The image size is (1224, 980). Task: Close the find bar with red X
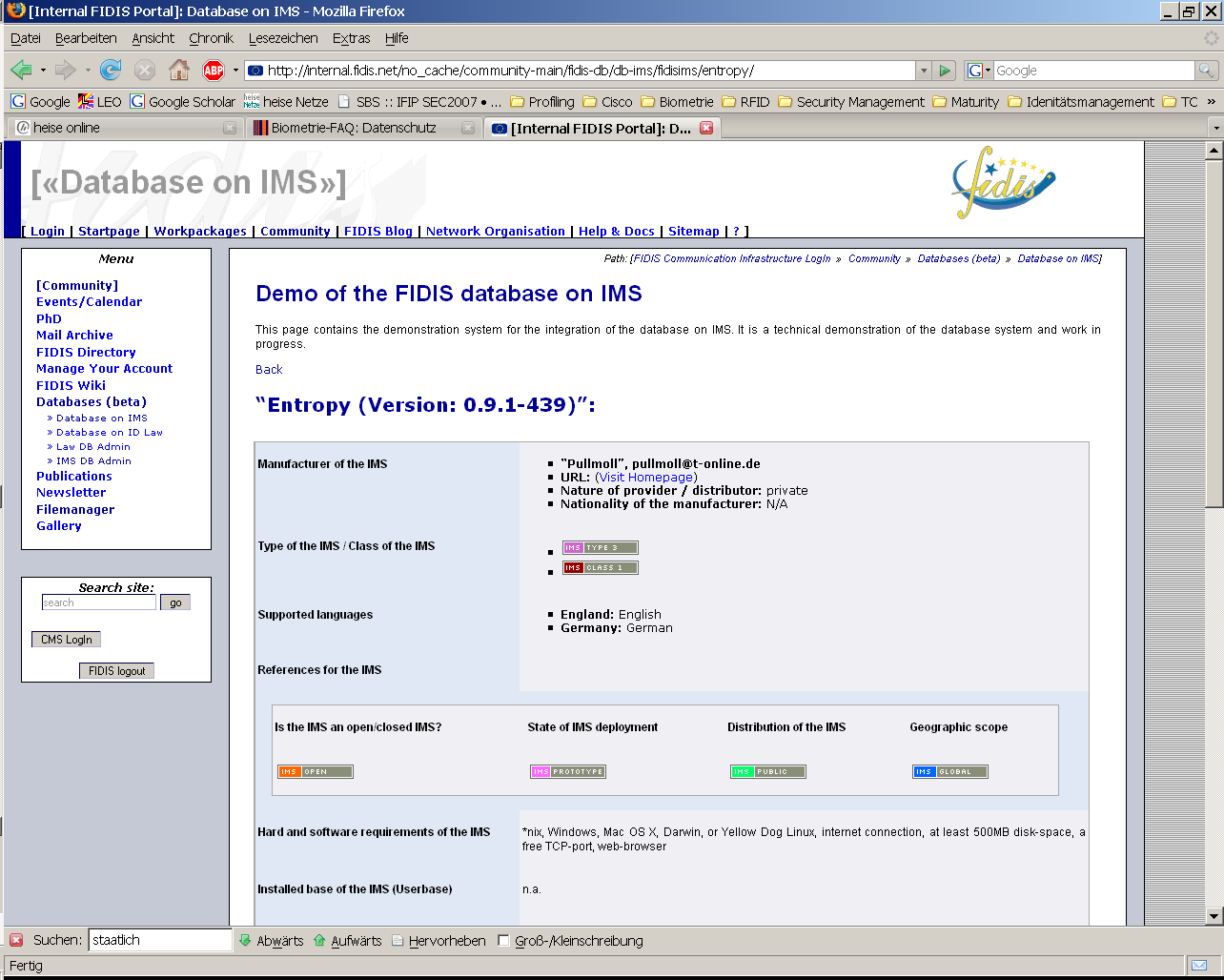16,940
